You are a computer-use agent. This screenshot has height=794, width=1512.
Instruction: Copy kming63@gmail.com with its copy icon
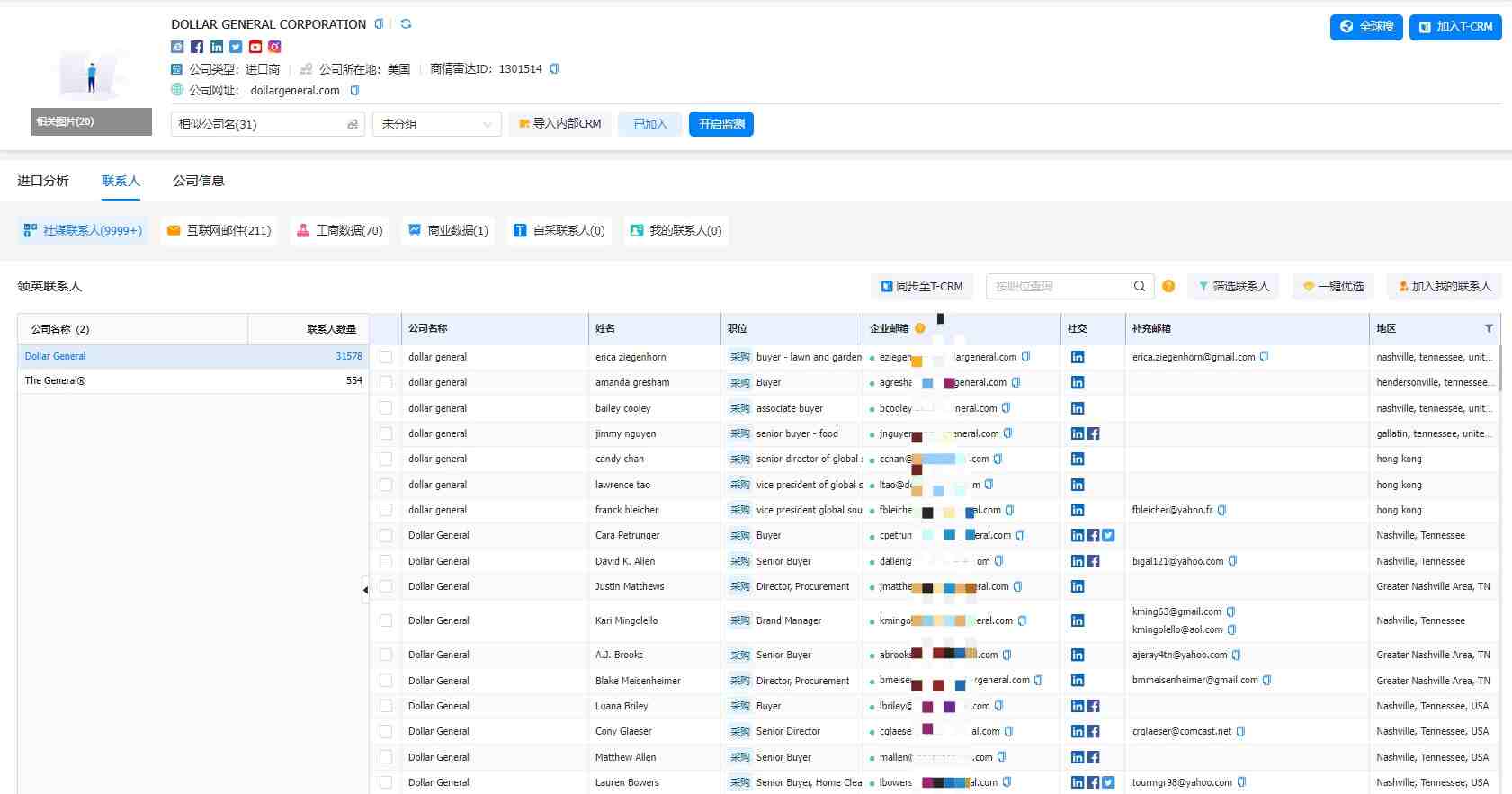pos(1230,611)
